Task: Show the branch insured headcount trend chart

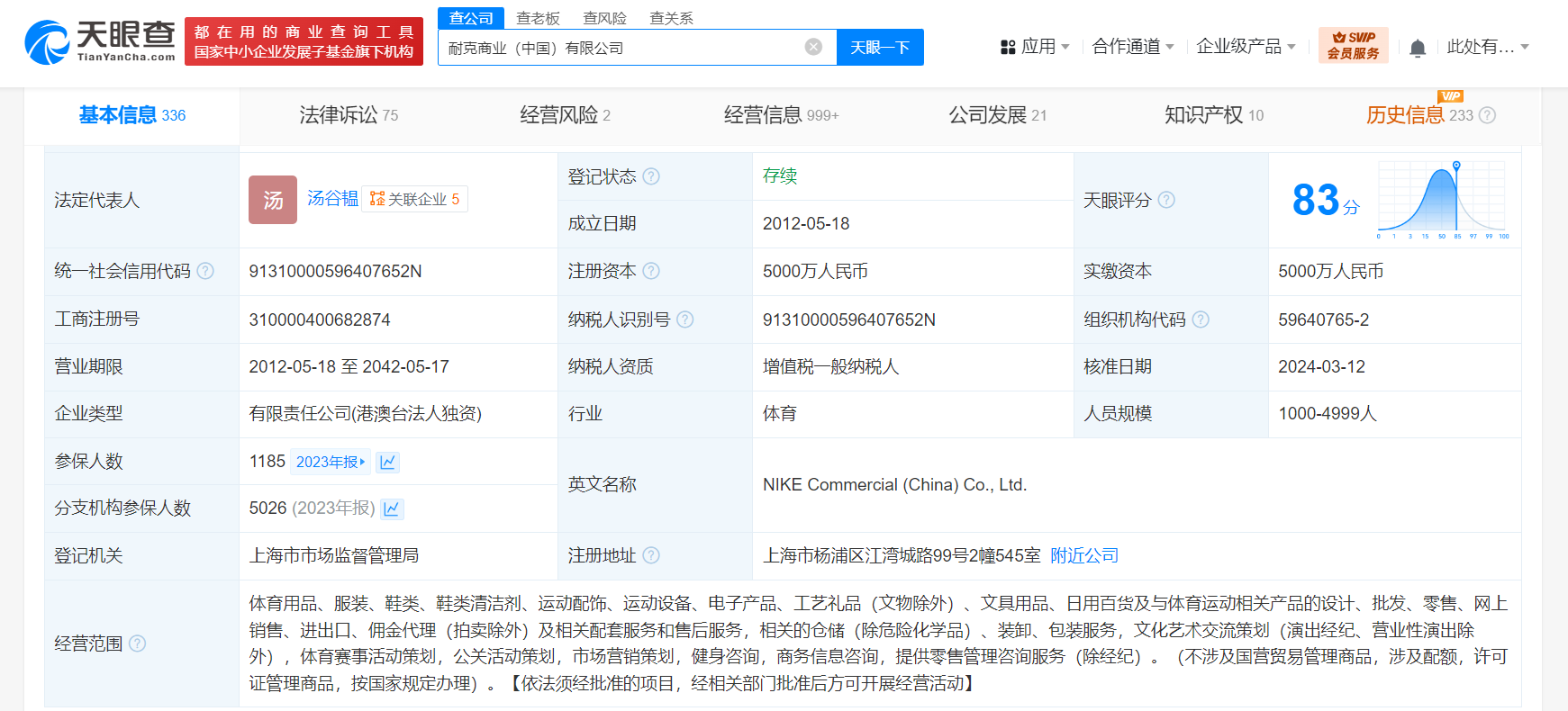Action: click(392, 509)
